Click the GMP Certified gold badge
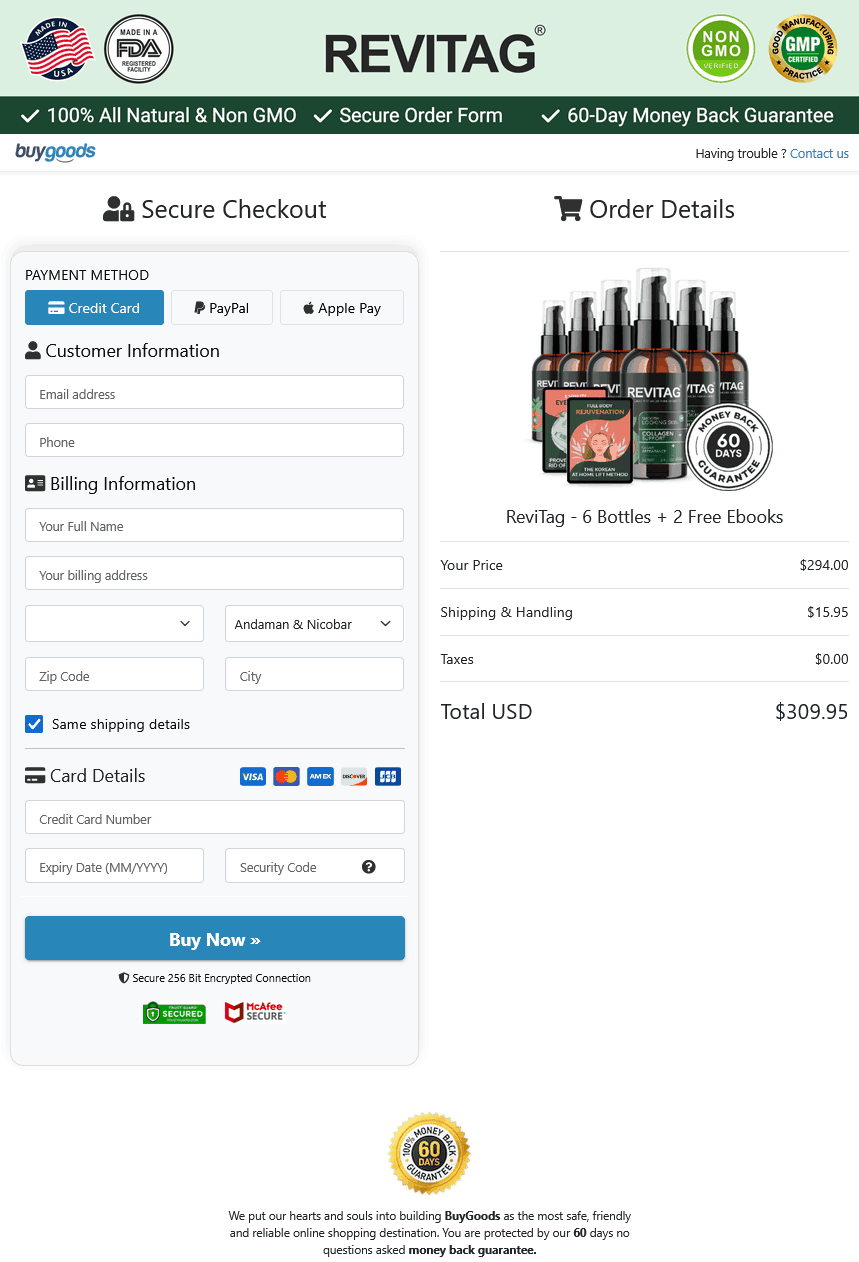Screen dimensions: 859x1262 [x=802, y=49]
